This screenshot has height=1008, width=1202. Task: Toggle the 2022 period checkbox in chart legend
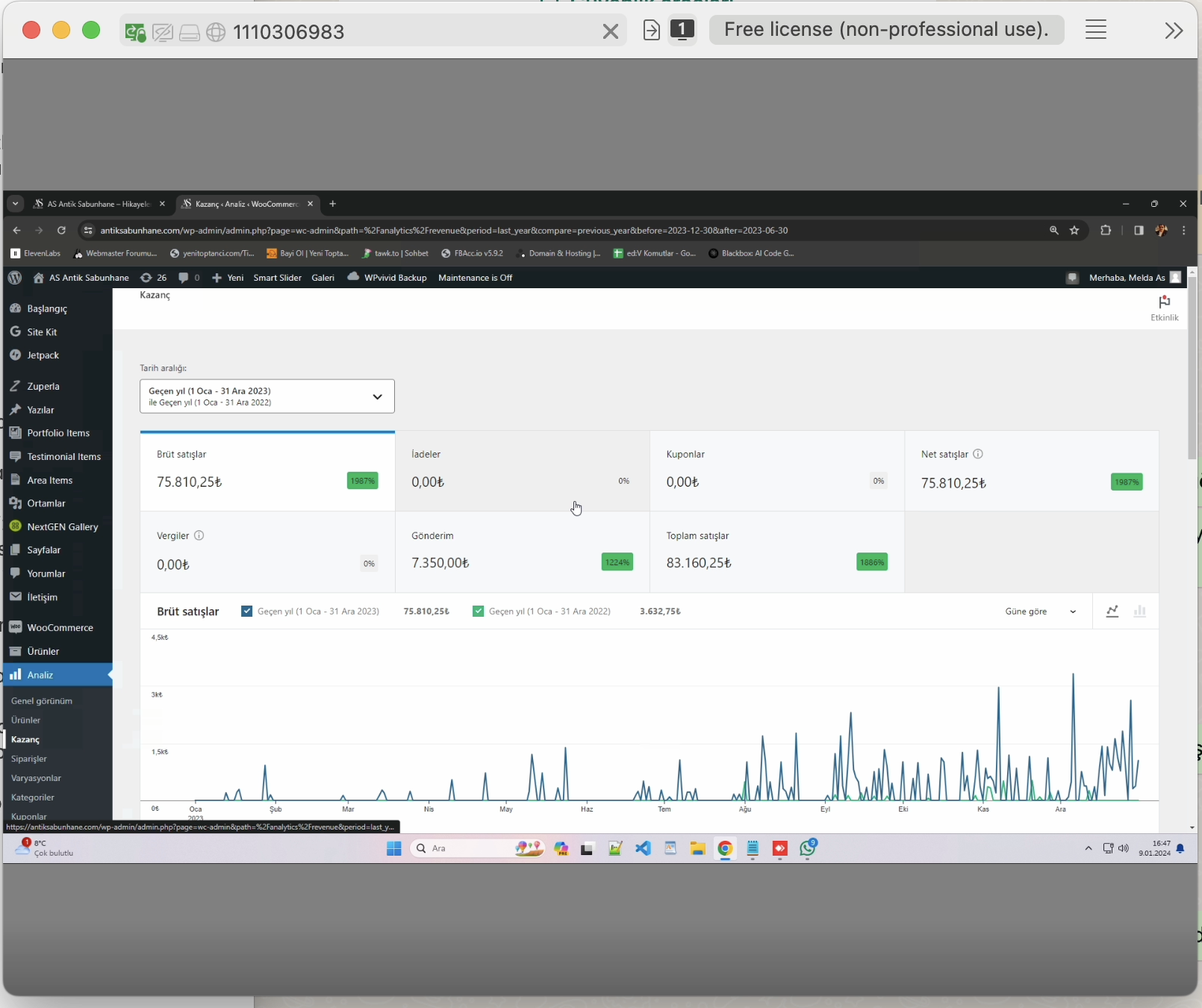(x=478, y=612)
